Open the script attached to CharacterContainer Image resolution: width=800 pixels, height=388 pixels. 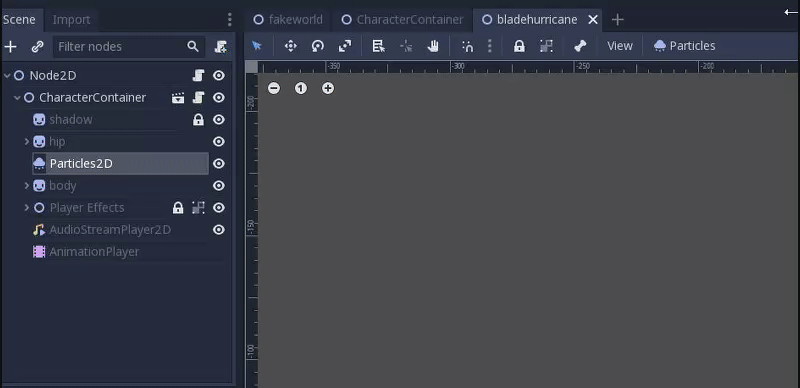198,98
